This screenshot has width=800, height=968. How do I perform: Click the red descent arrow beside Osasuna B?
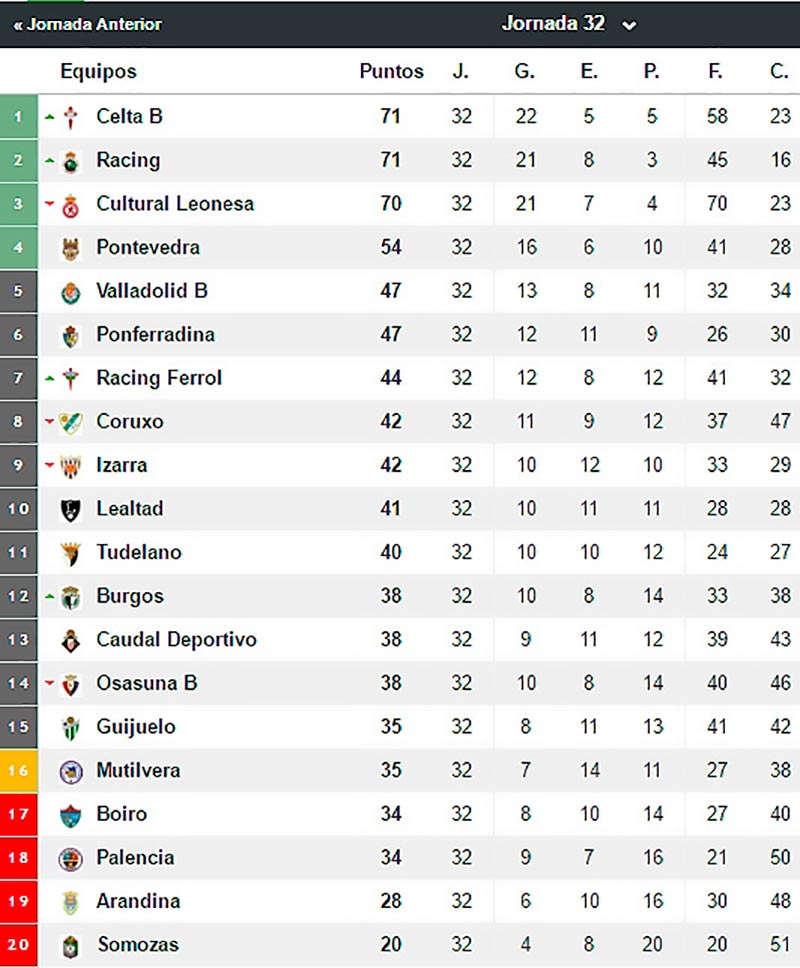48,682
